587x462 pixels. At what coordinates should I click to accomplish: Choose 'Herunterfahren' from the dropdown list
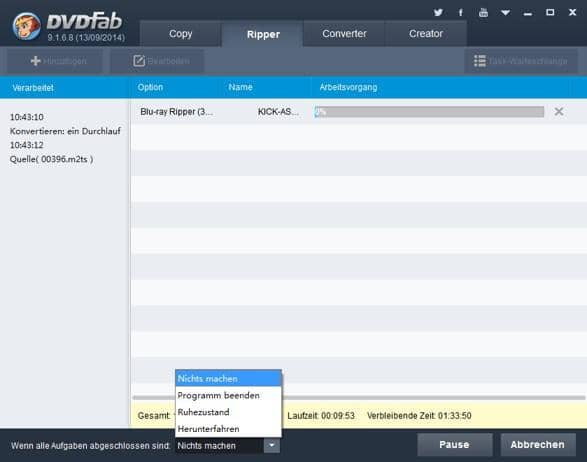point(228,429)
